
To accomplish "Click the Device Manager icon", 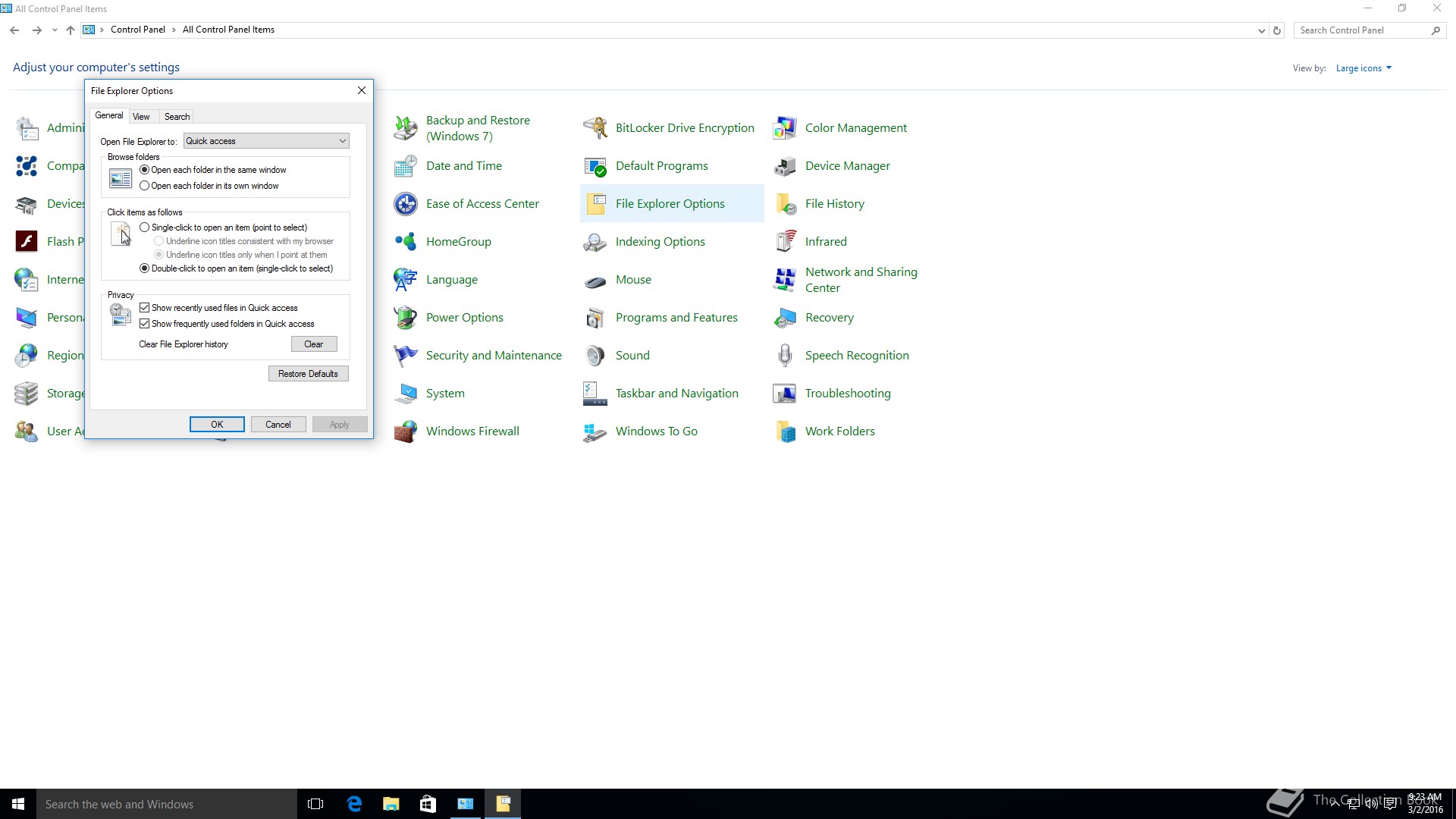I will pos(785,166).
